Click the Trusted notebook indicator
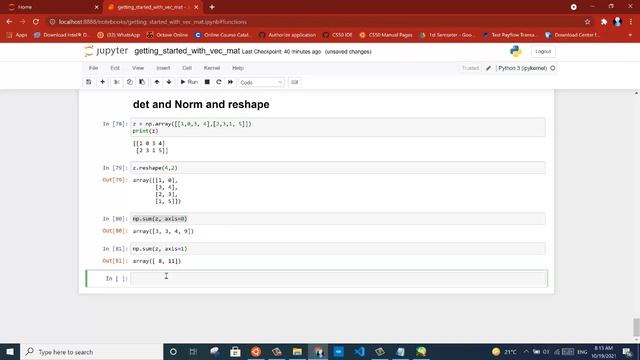640x360 pixels. click(470, 68)
